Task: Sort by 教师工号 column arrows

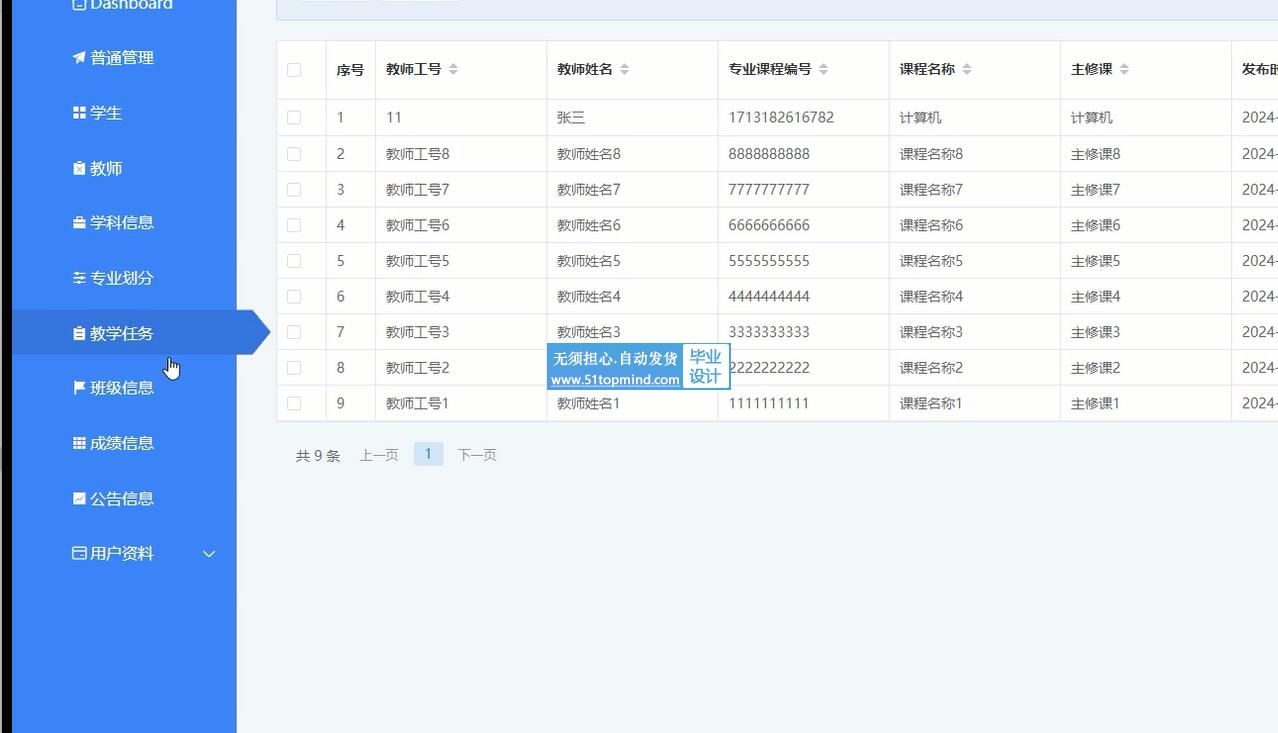Action: pyautogui.click(x=453, y=70)
